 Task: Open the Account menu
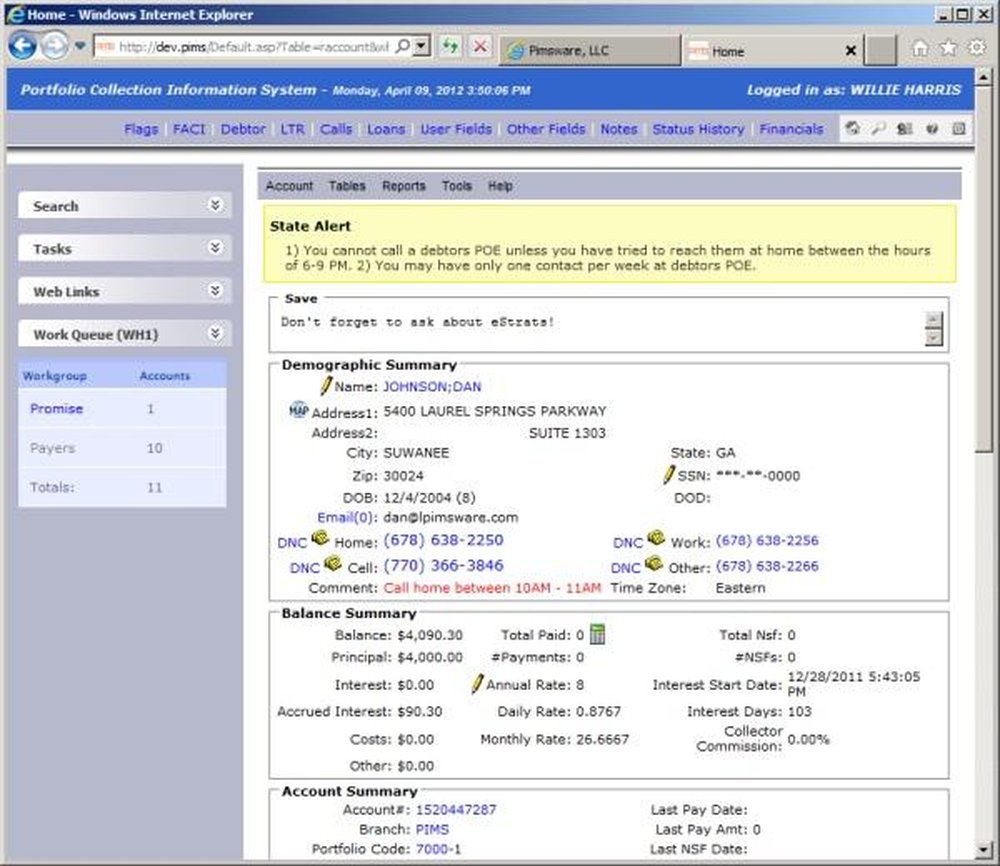click(289, 186)
